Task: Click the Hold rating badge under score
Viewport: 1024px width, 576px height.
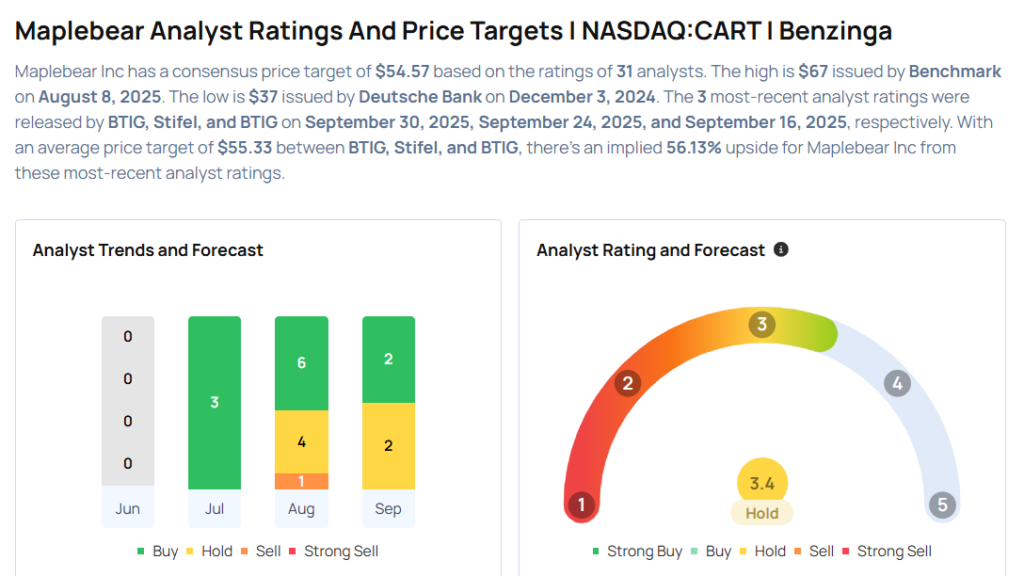Action: pos(762,513)
